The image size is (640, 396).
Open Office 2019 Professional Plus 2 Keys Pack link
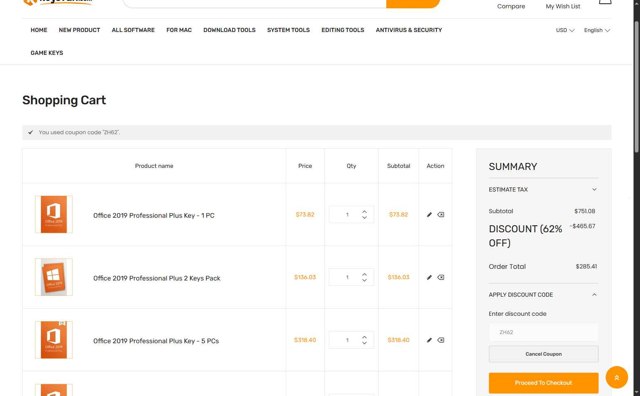point(157,278)
